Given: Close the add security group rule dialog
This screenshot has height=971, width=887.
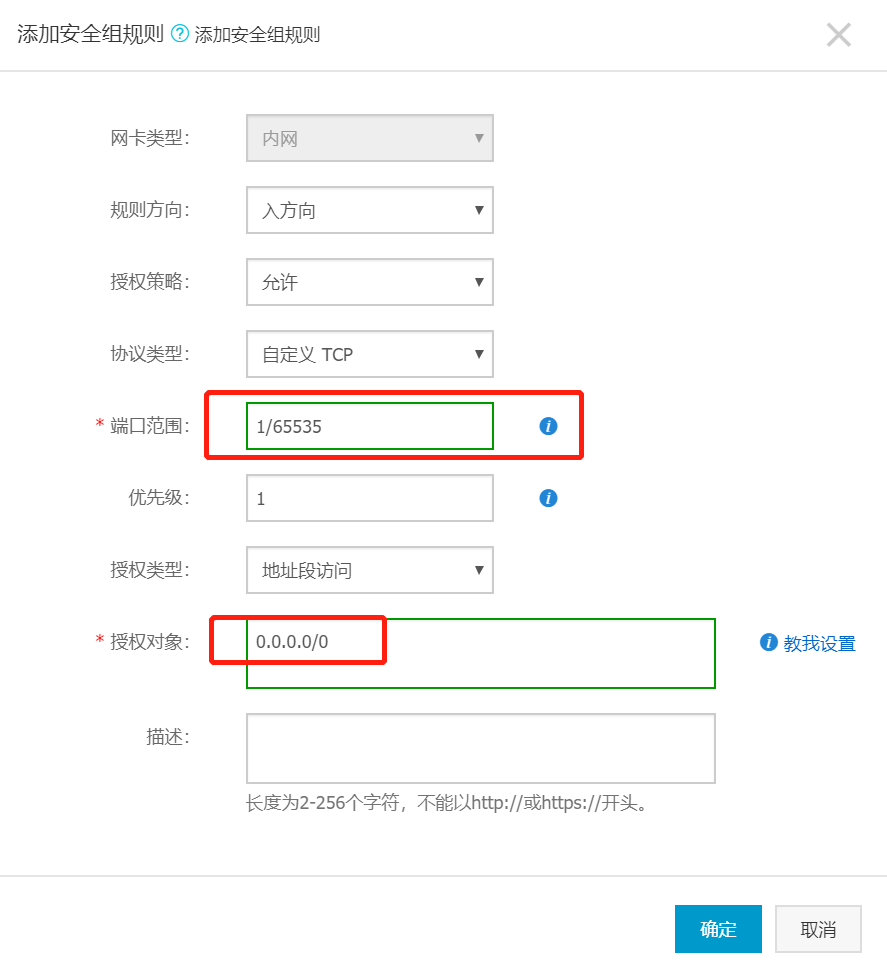Looking at the screenshot, I should [x=839, y=35].
